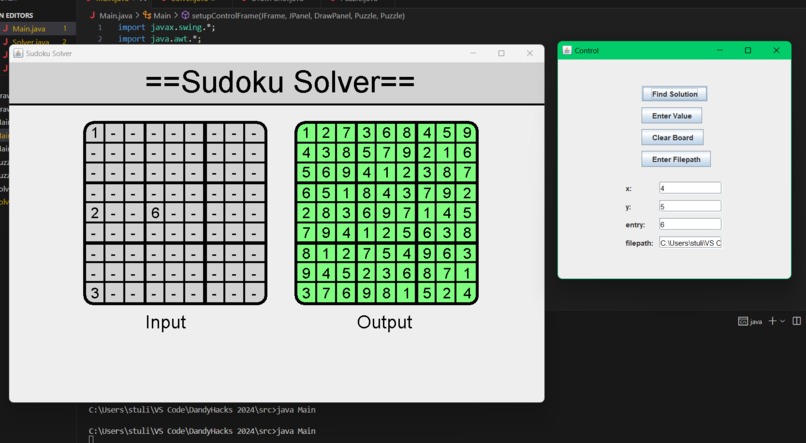This screenshot has width=806, height=443.
Task: Open new terminal with plus icon
Action: point(772,321)
